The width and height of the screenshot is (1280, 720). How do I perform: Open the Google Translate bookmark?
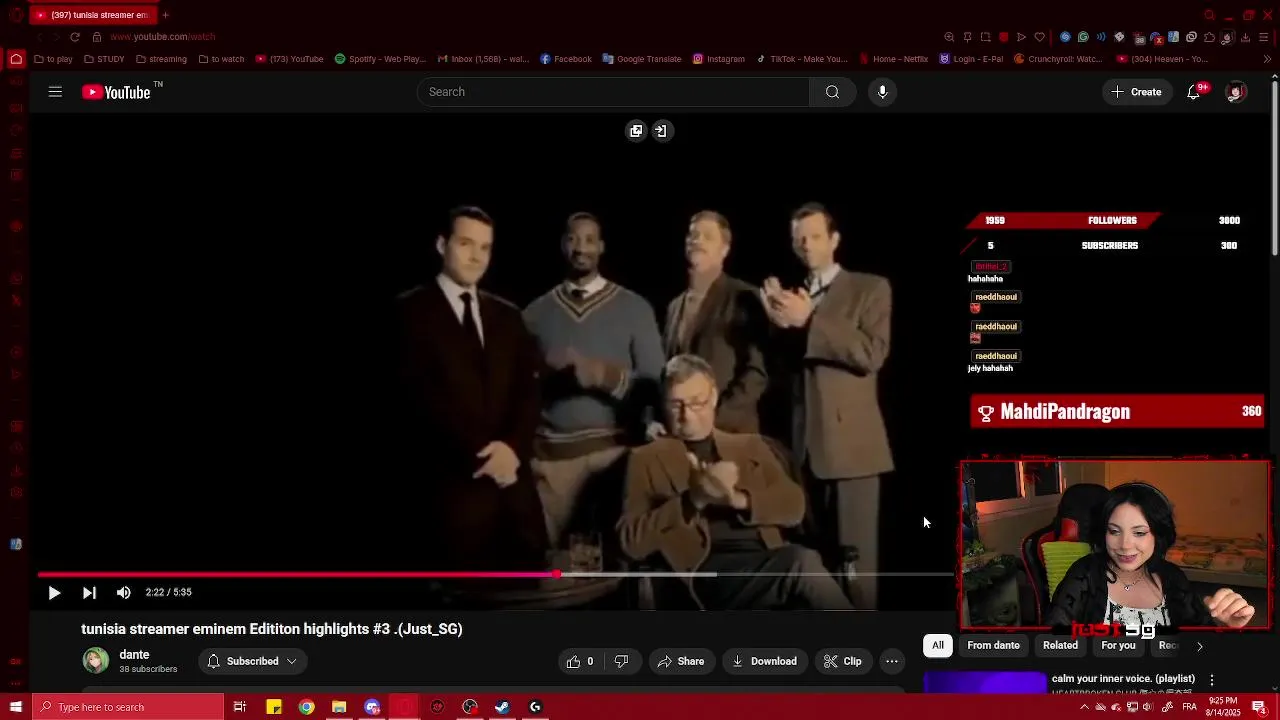[642, 59]
